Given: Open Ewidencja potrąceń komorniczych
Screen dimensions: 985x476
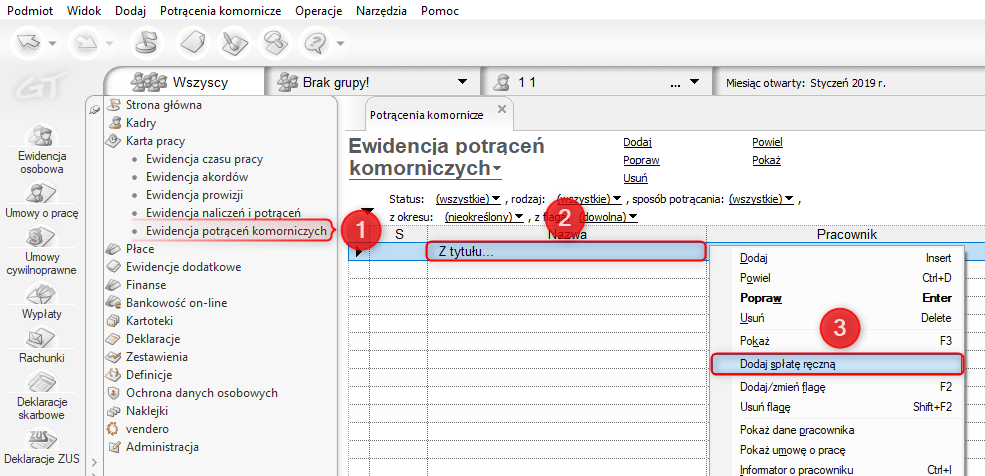Looking at the screenshot, I should [x=236, y=231].
